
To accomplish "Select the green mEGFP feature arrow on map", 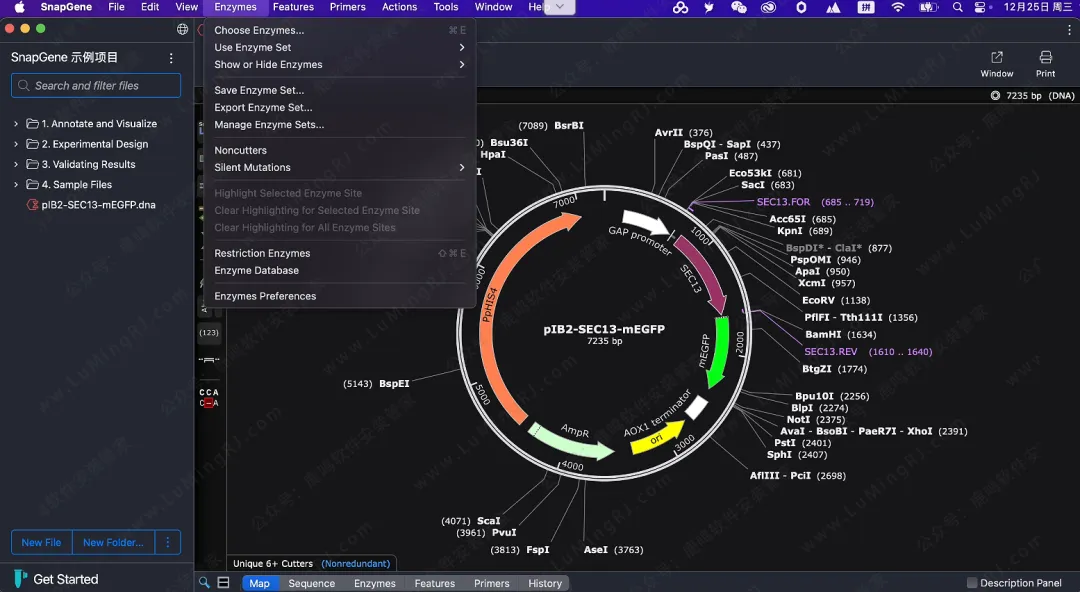I will click(715, 350).
